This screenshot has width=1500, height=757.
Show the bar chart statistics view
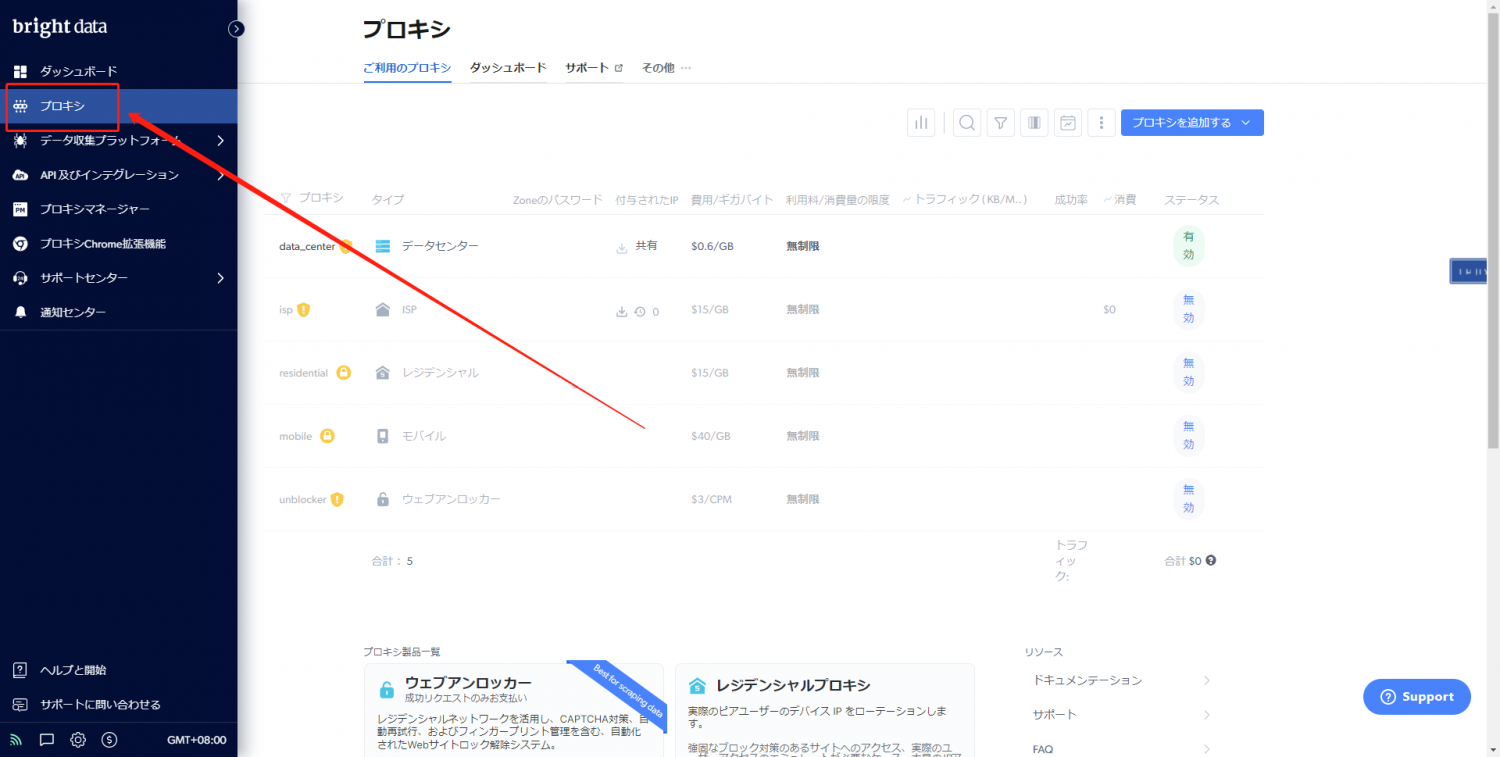click(x=921, y=123)
